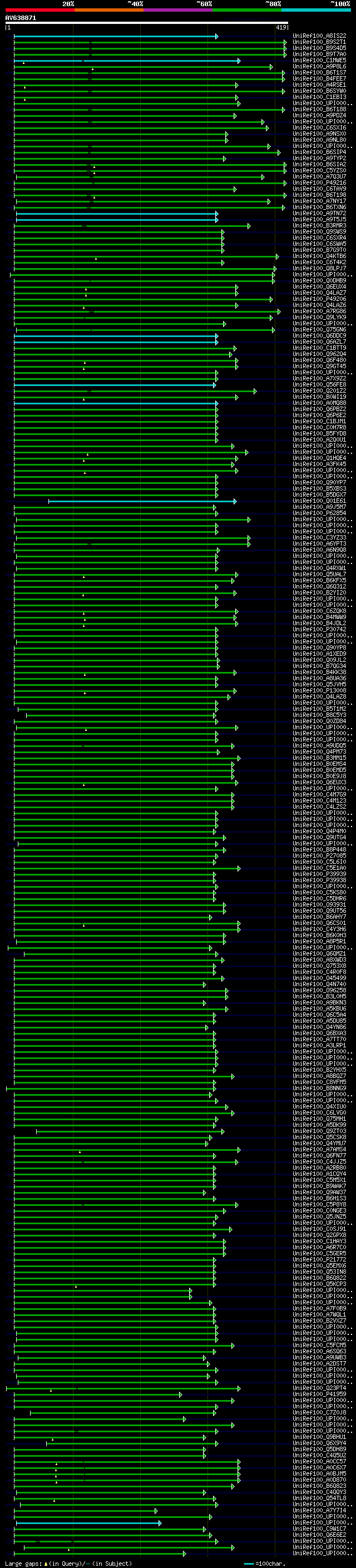Screen dimensions: 356x1568
Task: Select hit UniRef100_C0H7R8
Action: pyautogui.click(x=319, y=427)
